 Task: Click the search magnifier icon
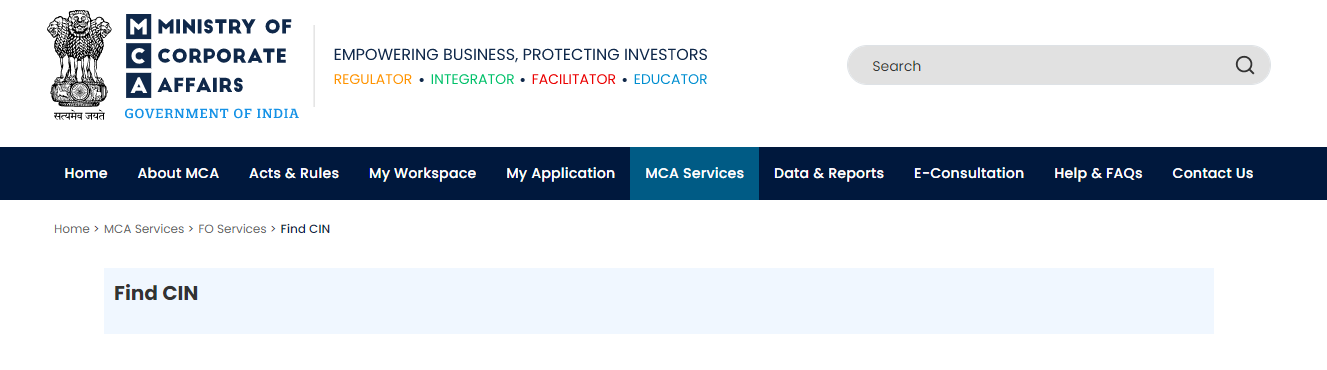[1244, 65]
